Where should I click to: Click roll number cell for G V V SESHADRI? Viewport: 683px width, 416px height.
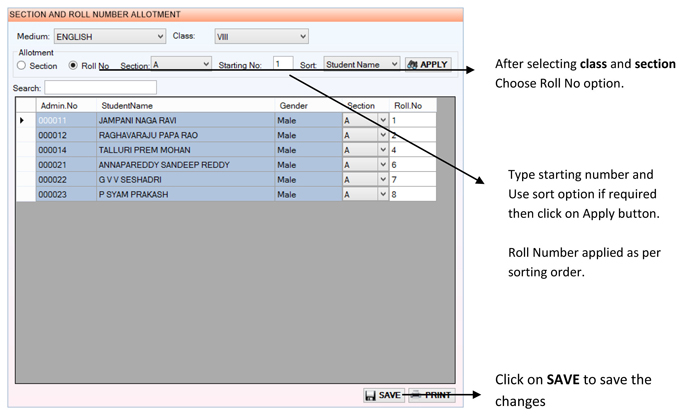click(413, 179)
